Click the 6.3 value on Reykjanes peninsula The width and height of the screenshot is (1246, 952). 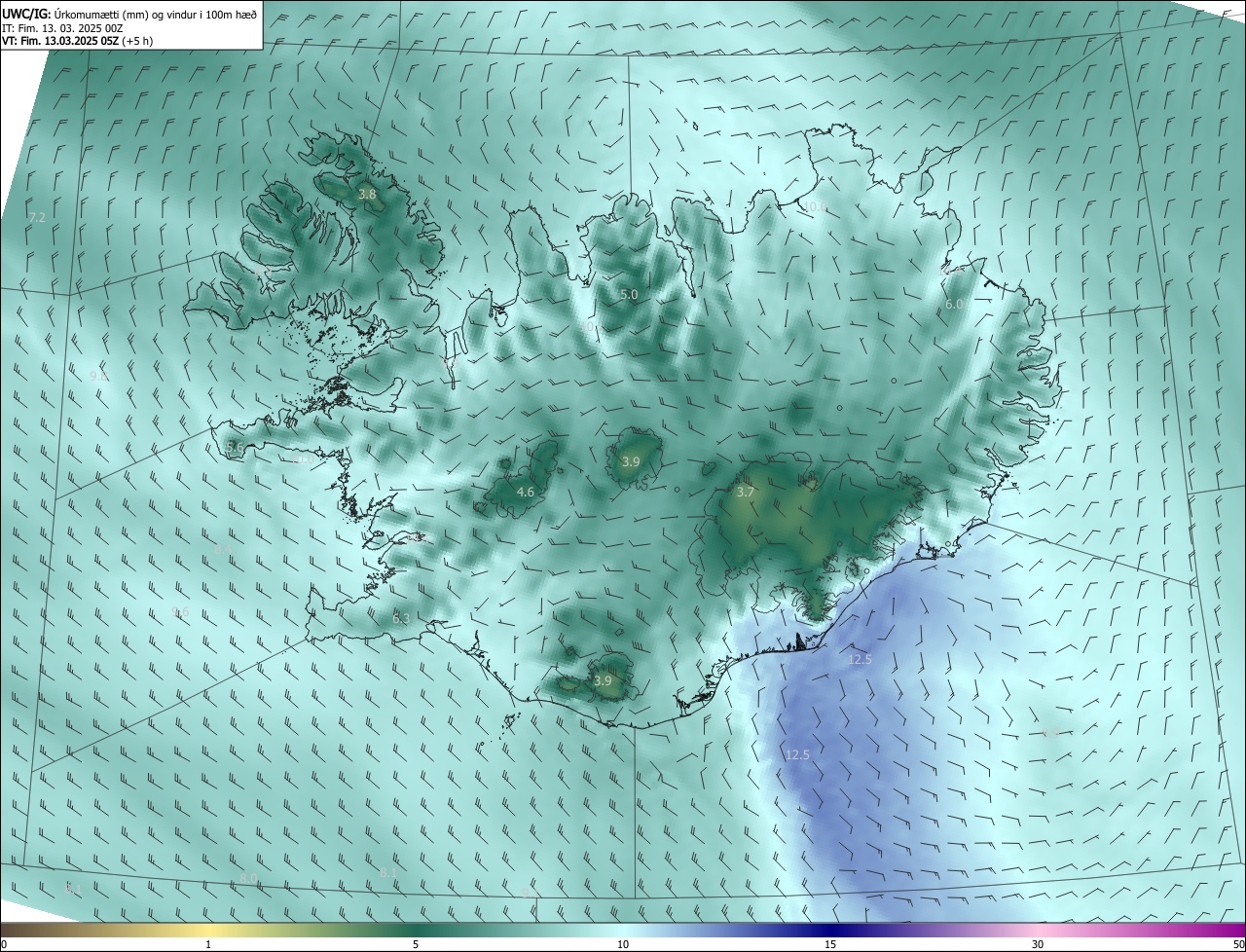click(401, 618)
